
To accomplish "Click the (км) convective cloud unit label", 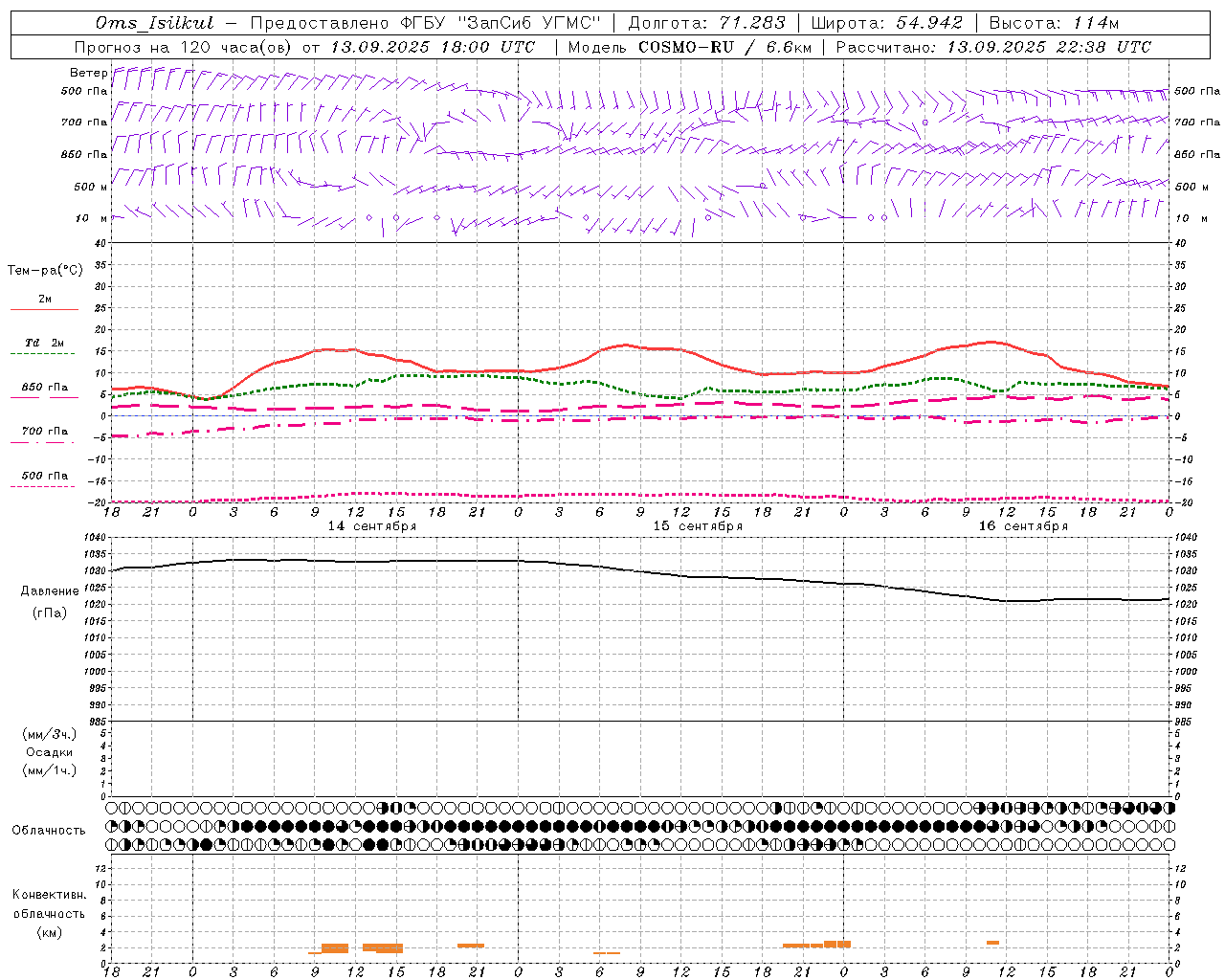I will click(x=50, y=932).
